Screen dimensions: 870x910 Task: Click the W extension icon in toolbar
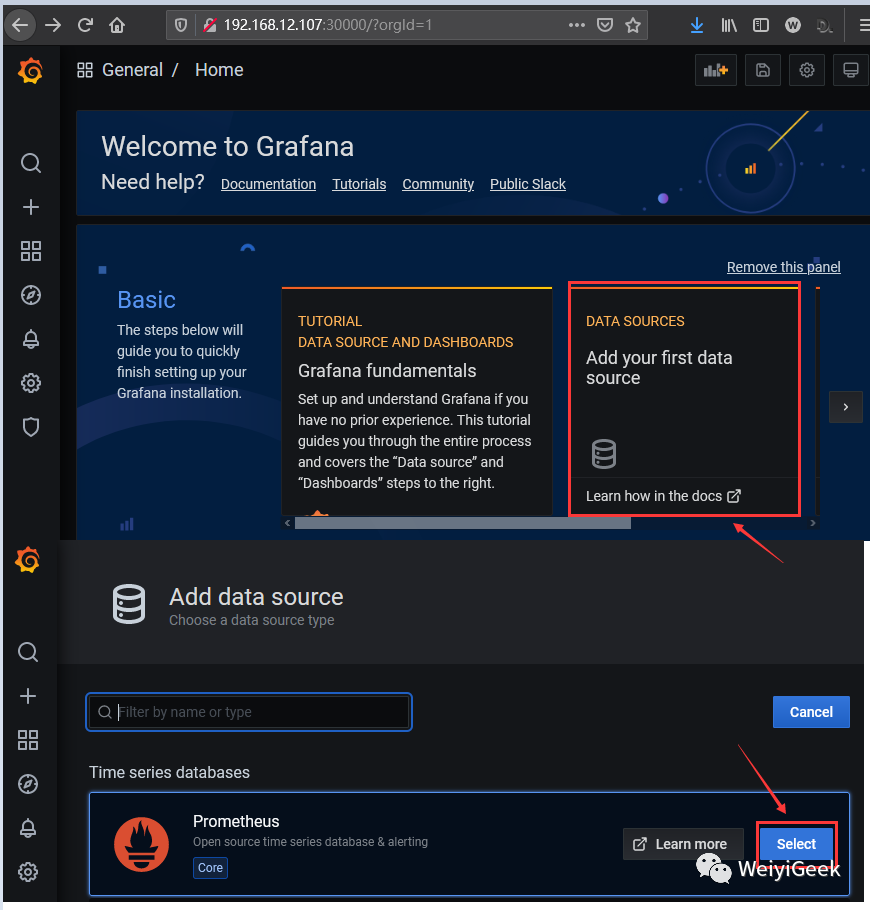coord(793,25)
